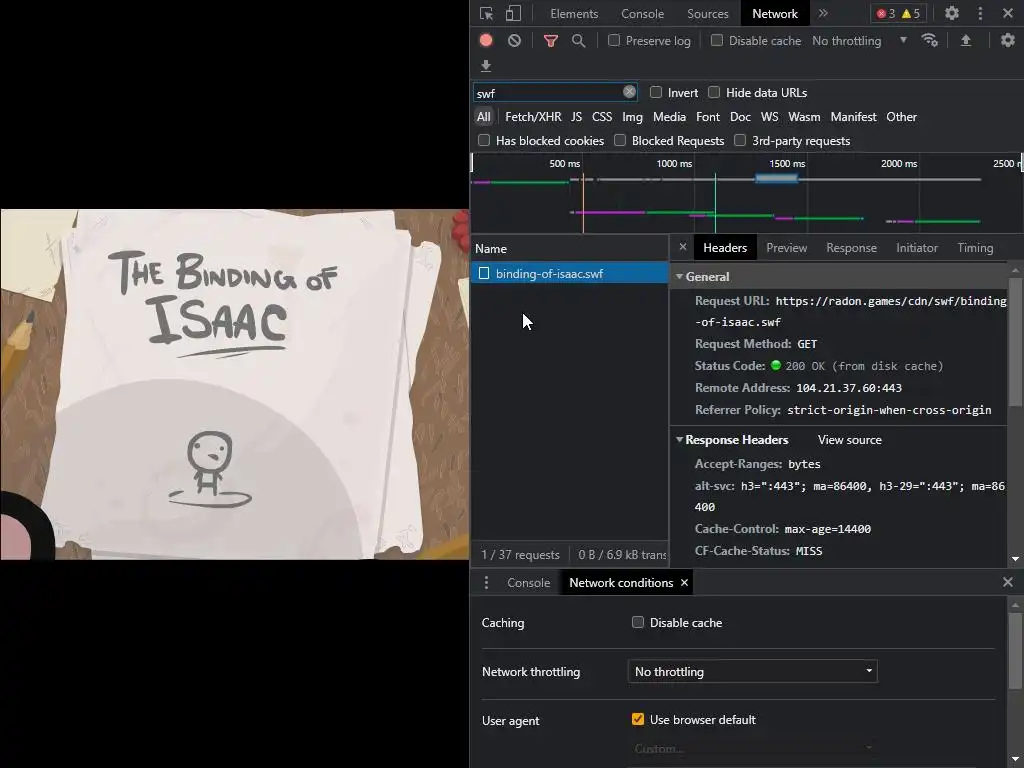Open network conditions wifi icon
The width and height of the screenshot is (1024, 768).
pyautogui.click(x=929, y=40)
